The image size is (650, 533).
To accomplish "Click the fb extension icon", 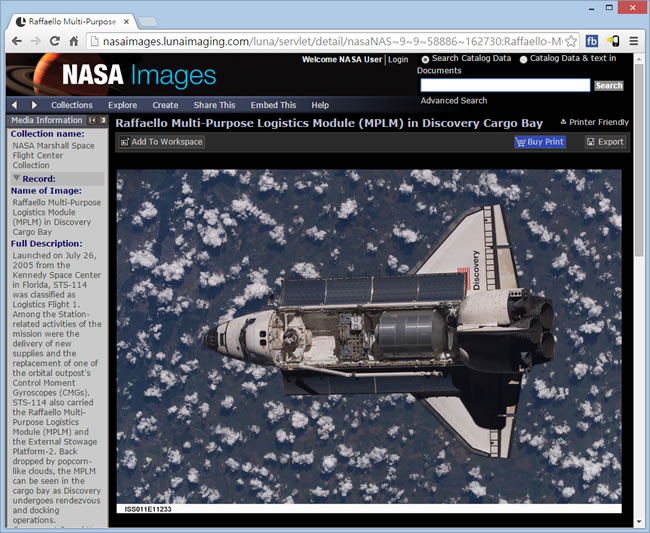I will point(592,41).
